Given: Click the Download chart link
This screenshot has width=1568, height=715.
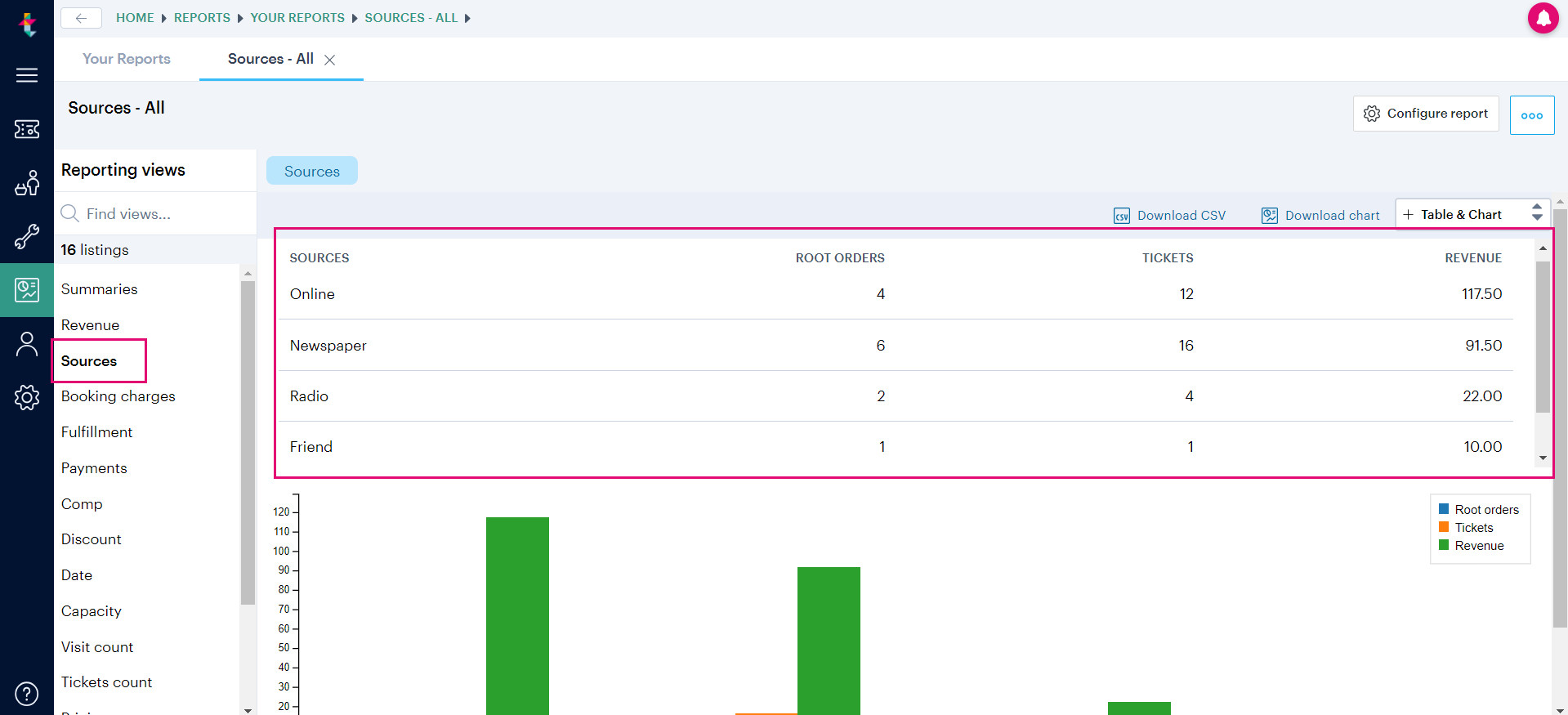Looking at the screenshot, I should point(1320,216).
